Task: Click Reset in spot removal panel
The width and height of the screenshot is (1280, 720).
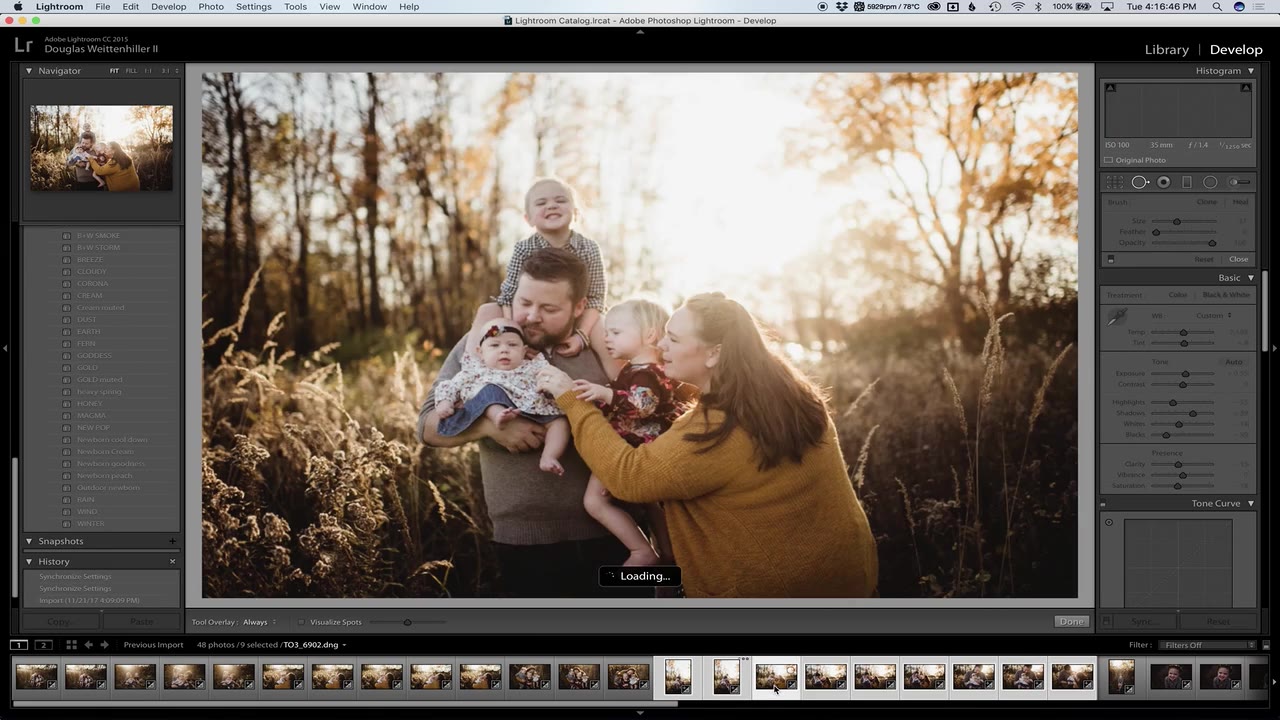Action: pos(1204,259)
